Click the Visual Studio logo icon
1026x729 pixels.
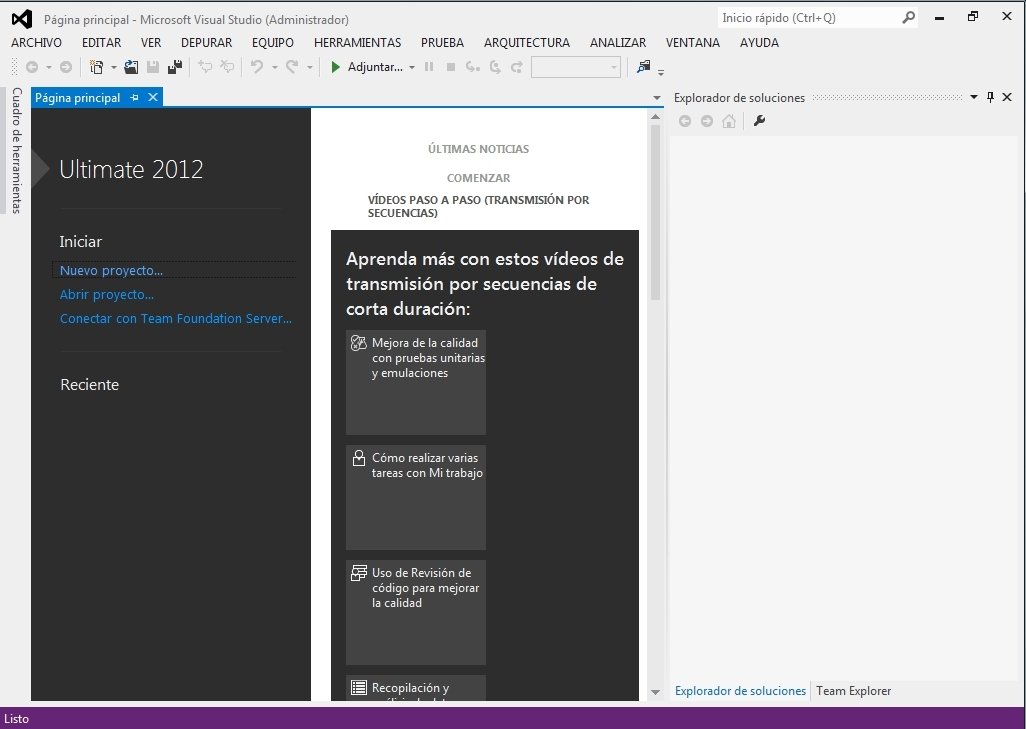[x=22, y=19]
